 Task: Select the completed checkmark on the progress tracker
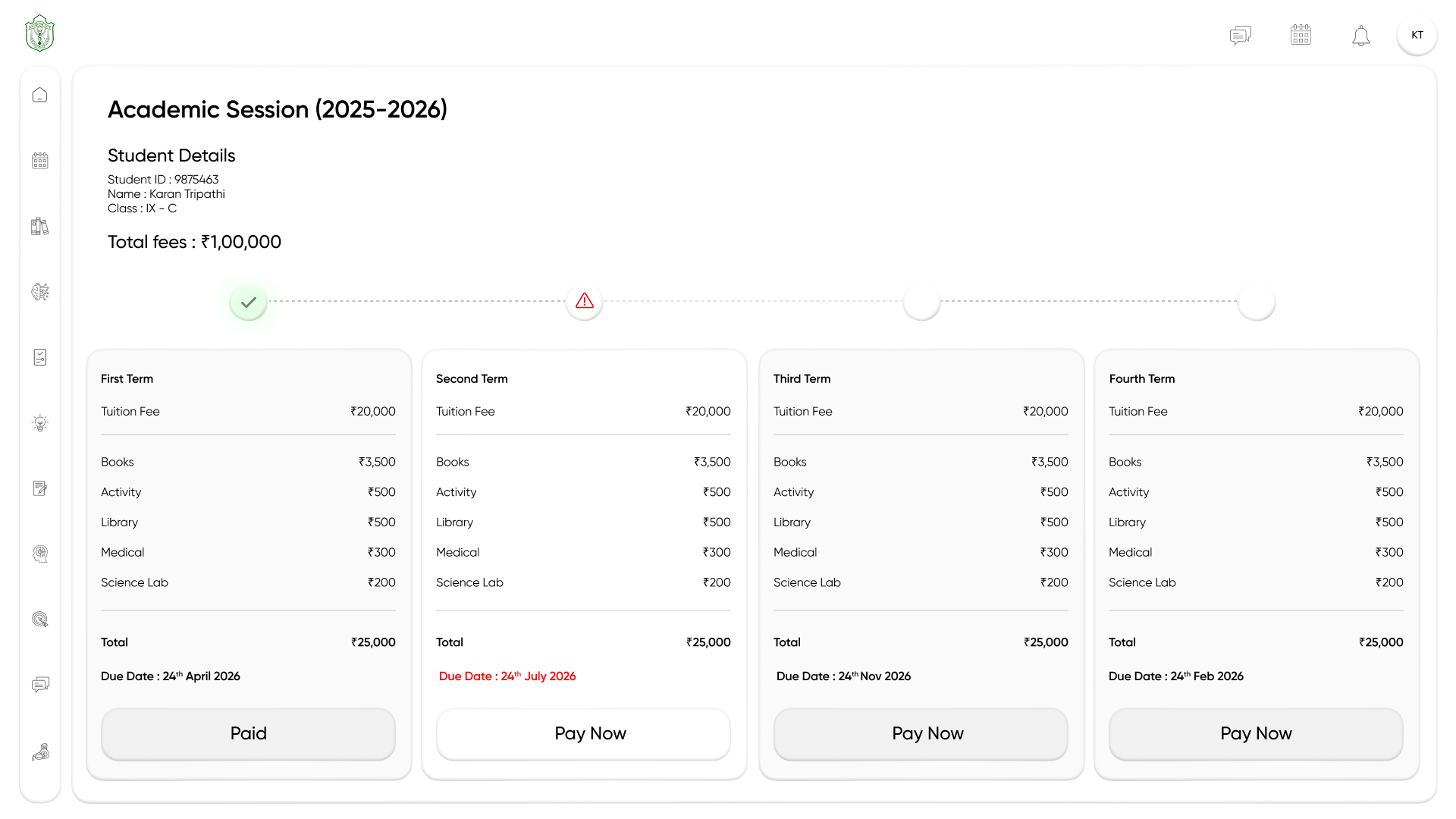248,302
